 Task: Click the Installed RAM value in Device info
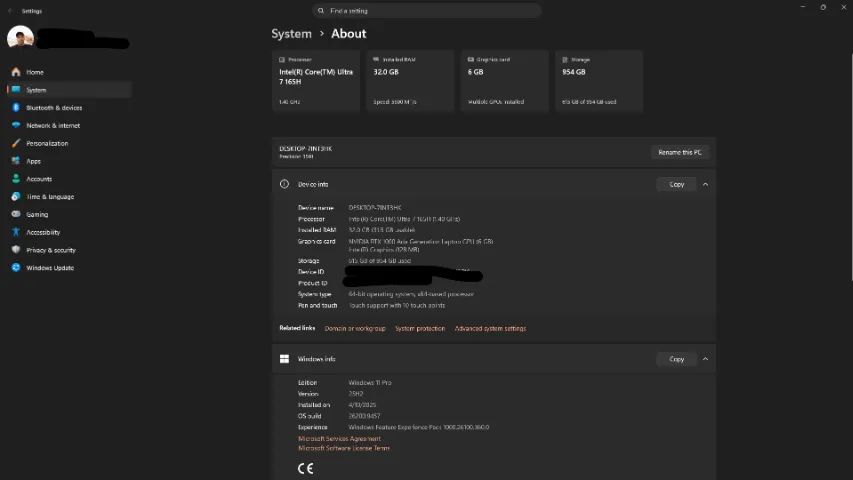coord(381,230)
